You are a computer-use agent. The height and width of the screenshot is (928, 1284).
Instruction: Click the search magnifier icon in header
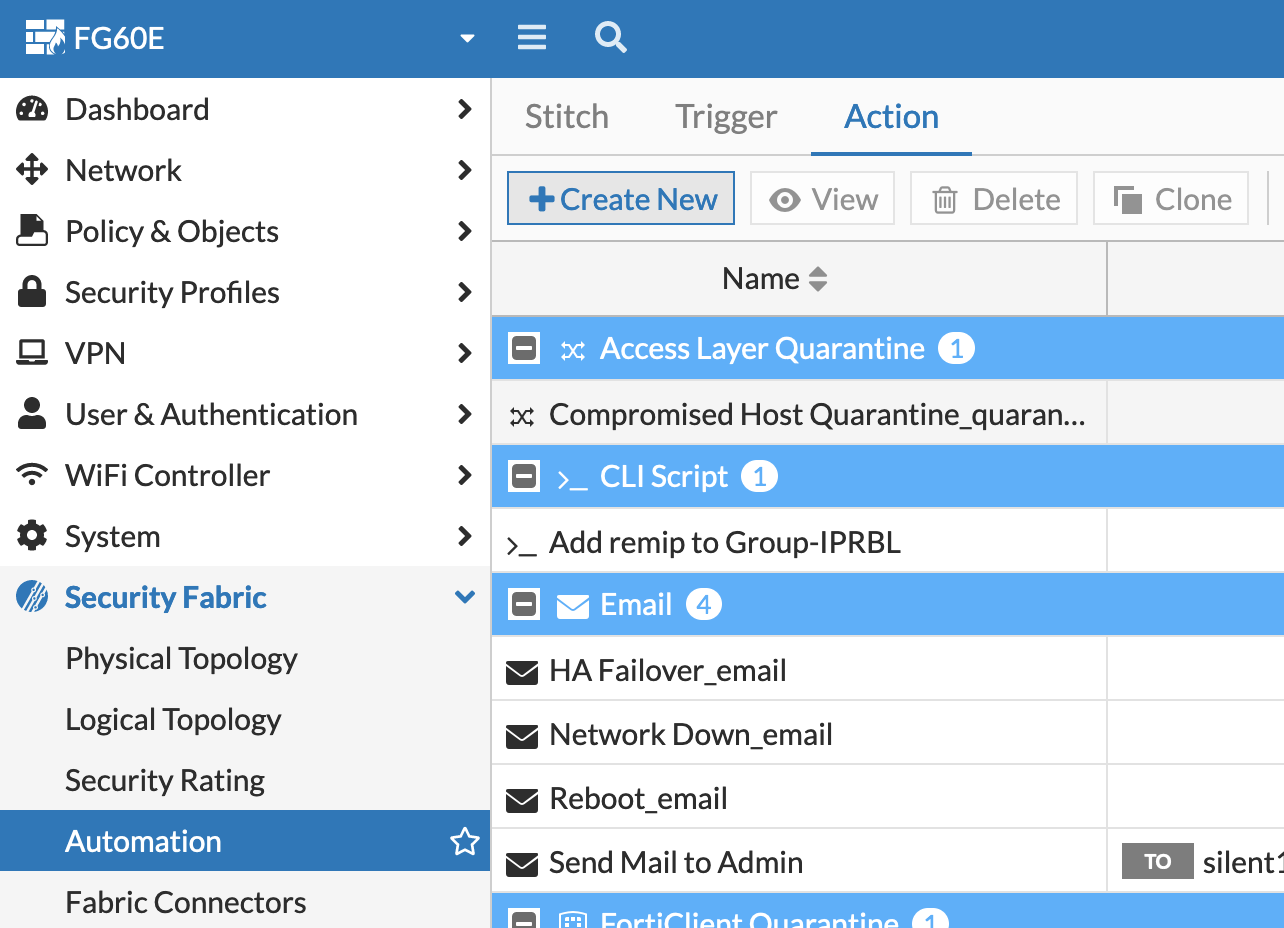[610, 38]
